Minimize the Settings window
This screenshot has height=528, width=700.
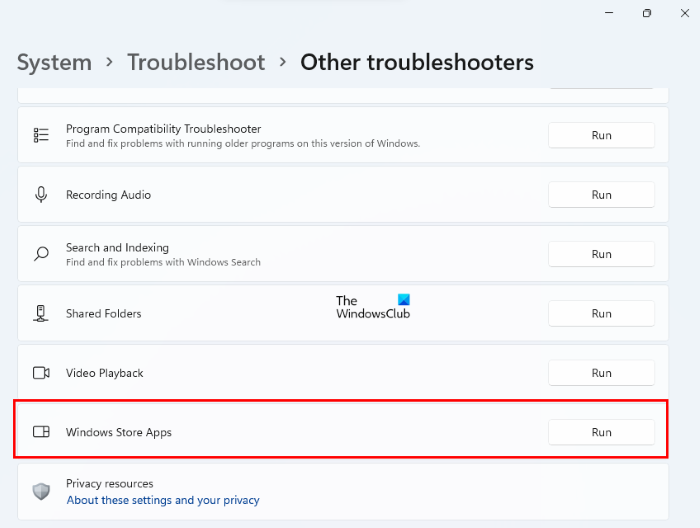coord(609,13)
